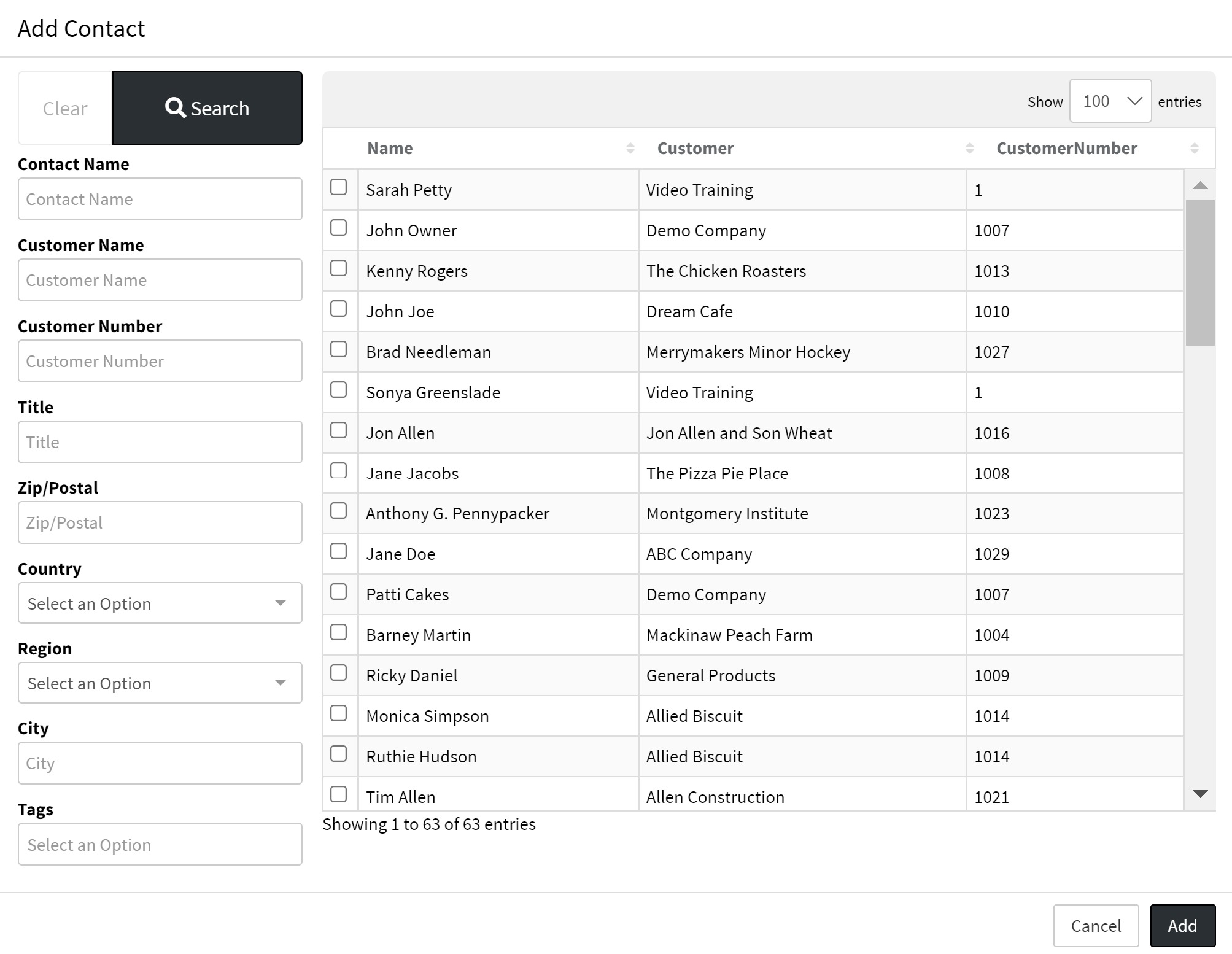Click the Add button
Screen dimensions: 1232x954
1182,926
